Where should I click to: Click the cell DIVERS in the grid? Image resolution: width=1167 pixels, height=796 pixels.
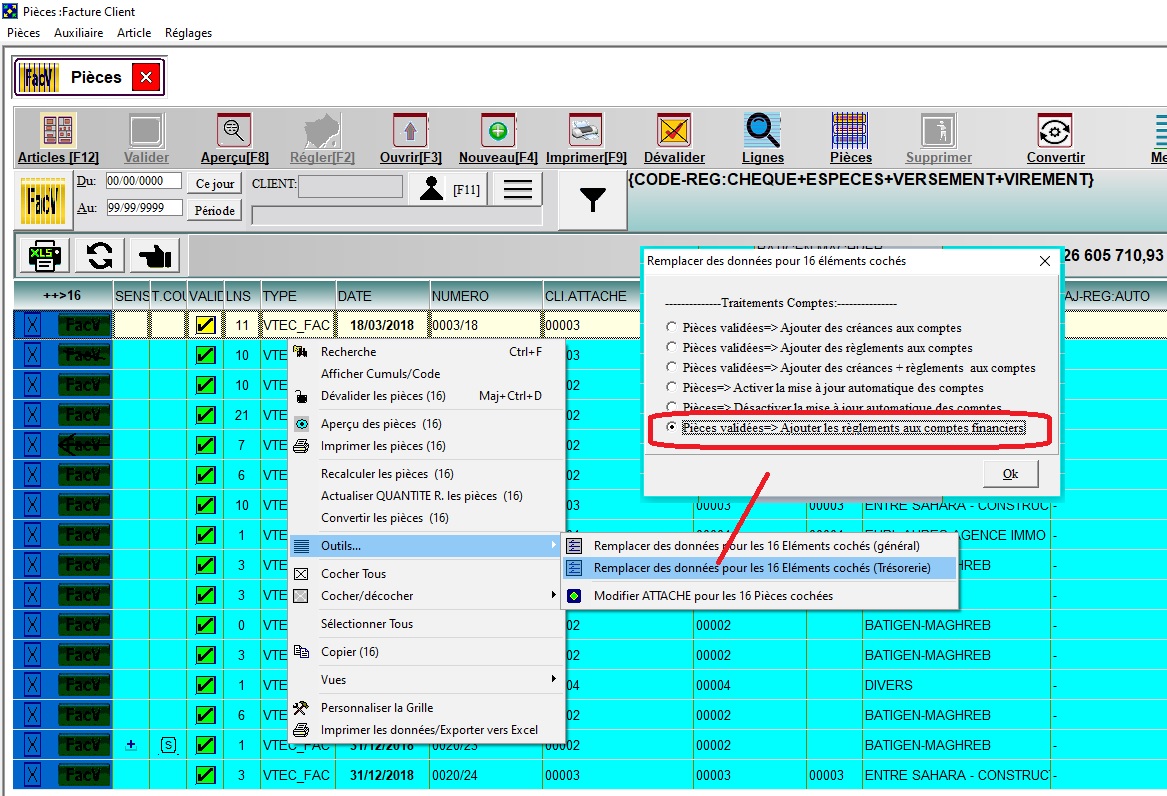tap(956, 685)
